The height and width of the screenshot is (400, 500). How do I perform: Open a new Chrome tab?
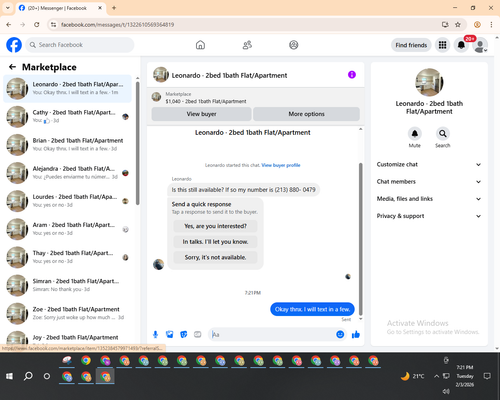(x=114, y=8)
